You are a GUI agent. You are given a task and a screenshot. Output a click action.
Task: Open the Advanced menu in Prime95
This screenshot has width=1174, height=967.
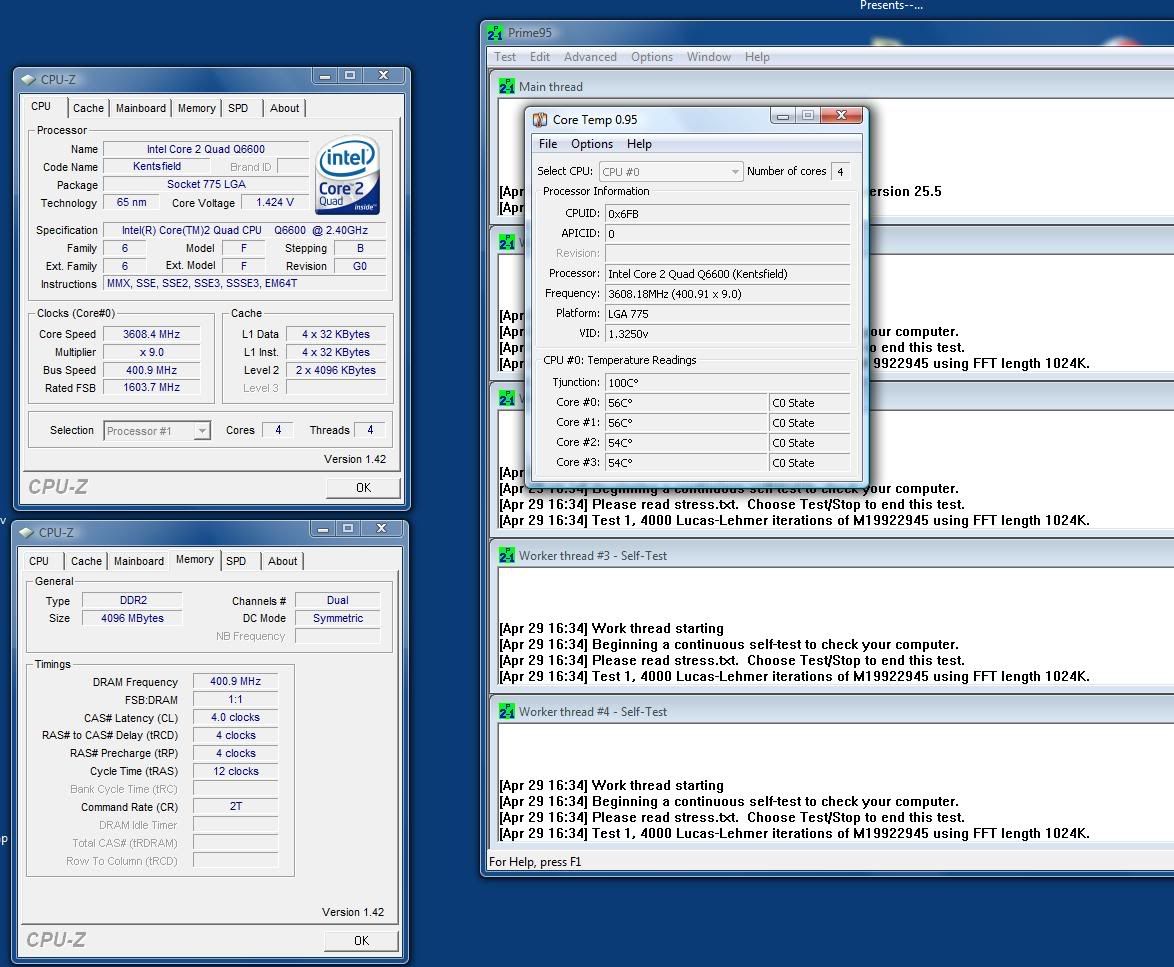point(590,57)
